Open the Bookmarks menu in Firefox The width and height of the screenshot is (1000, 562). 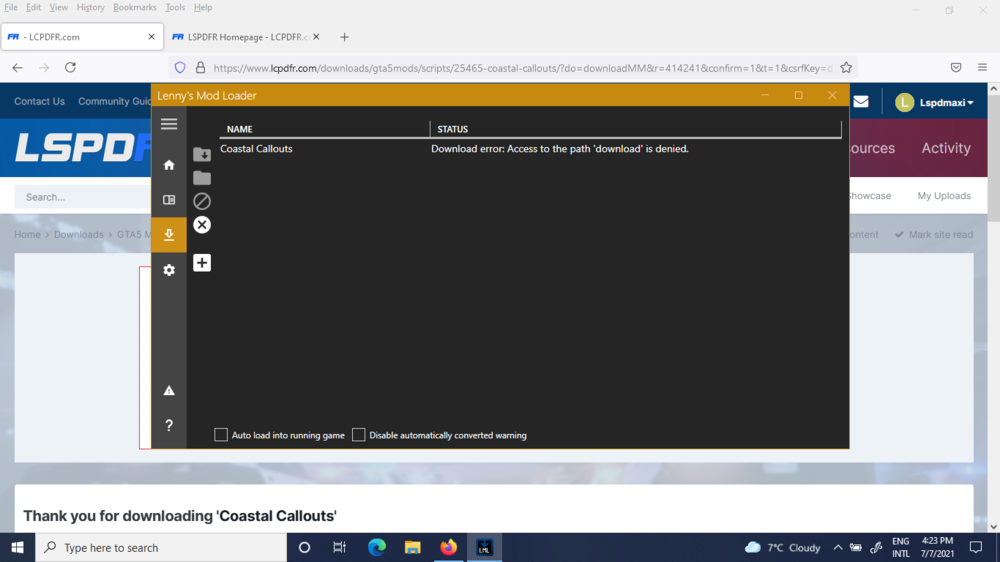pos(135,8)
